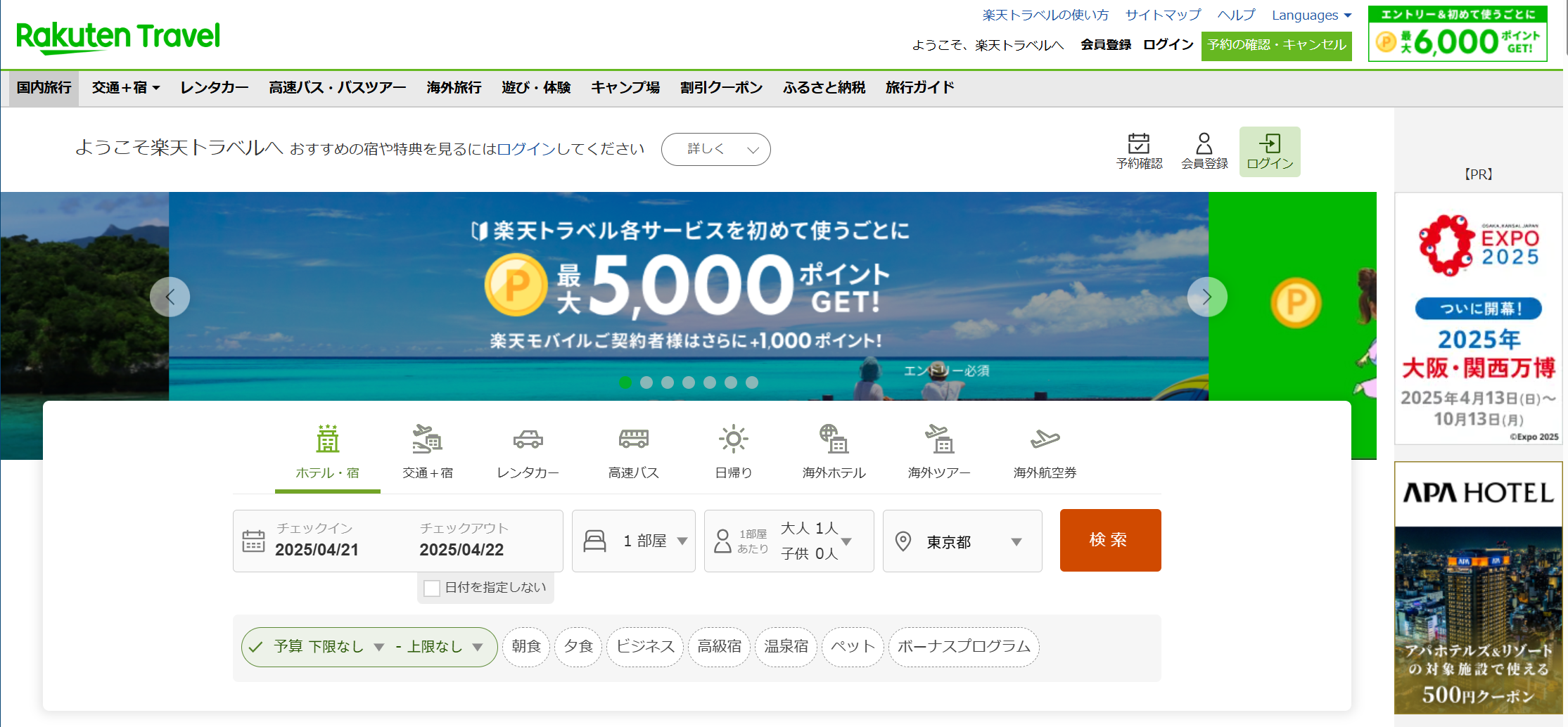Image resolution: width=1568 pixels, height=727 pixels.
Task: Open the APA HOTEL coupon advertisement
Action: tap(1478, 588)
